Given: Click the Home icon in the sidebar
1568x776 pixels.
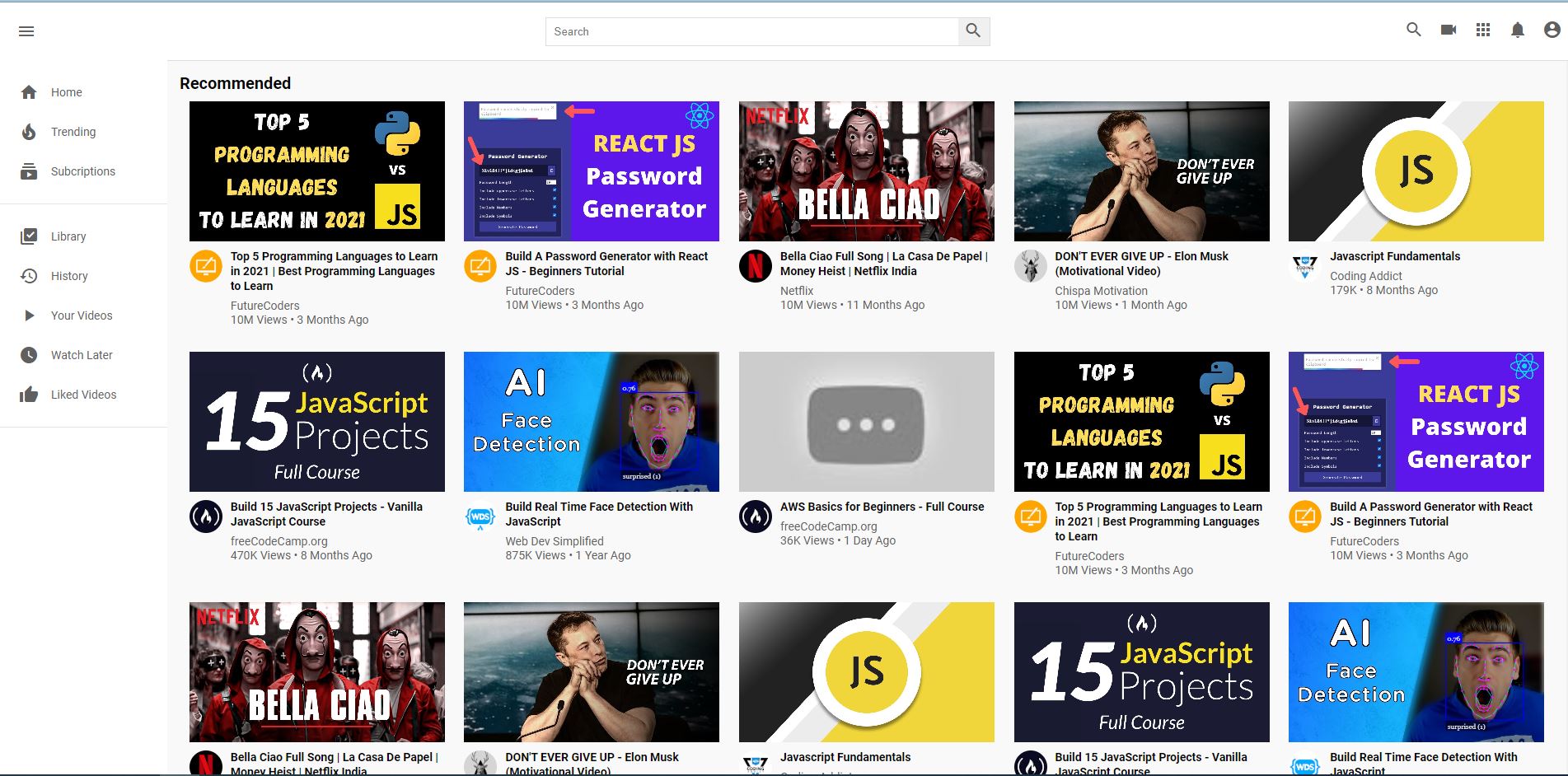Looking at the screenshot, I should point(29,92).
